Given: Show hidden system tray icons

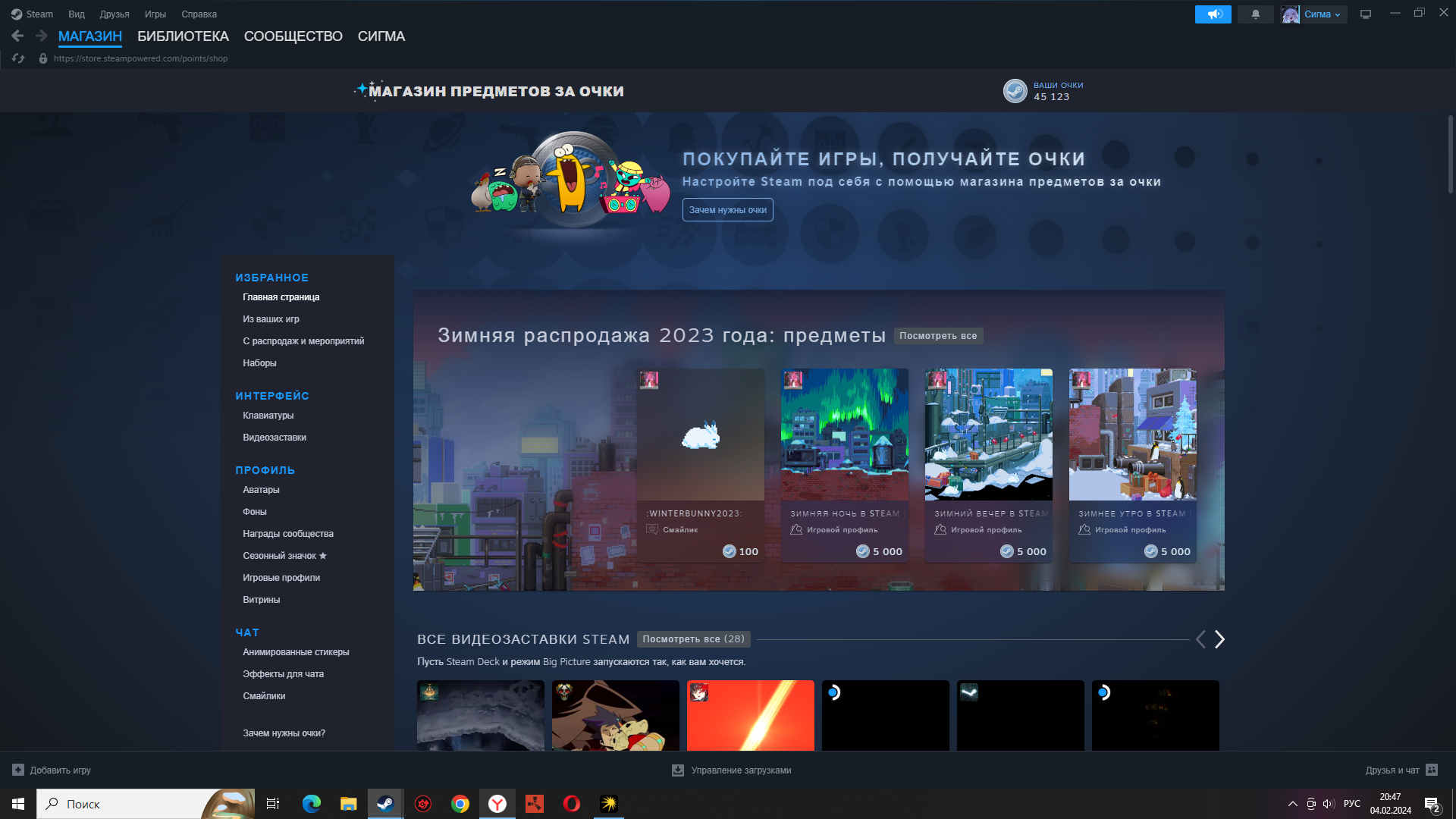Looking at the screenshot, I should (x=1292, y=804).
